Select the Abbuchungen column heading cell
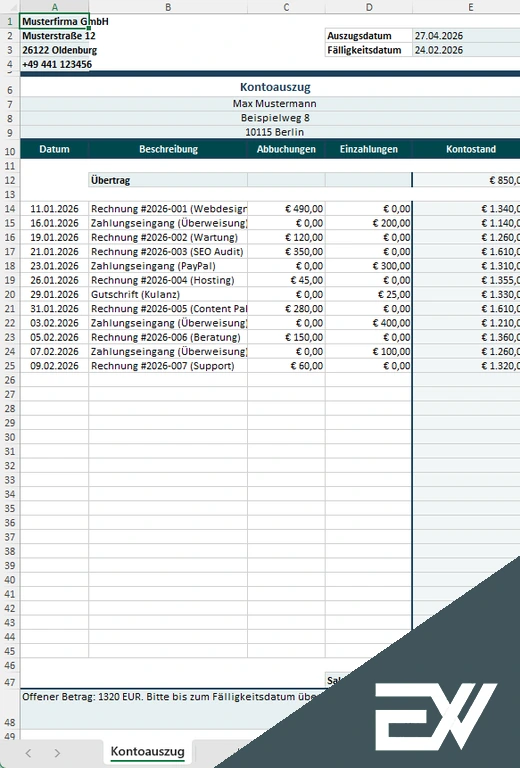 pos(286,149)
